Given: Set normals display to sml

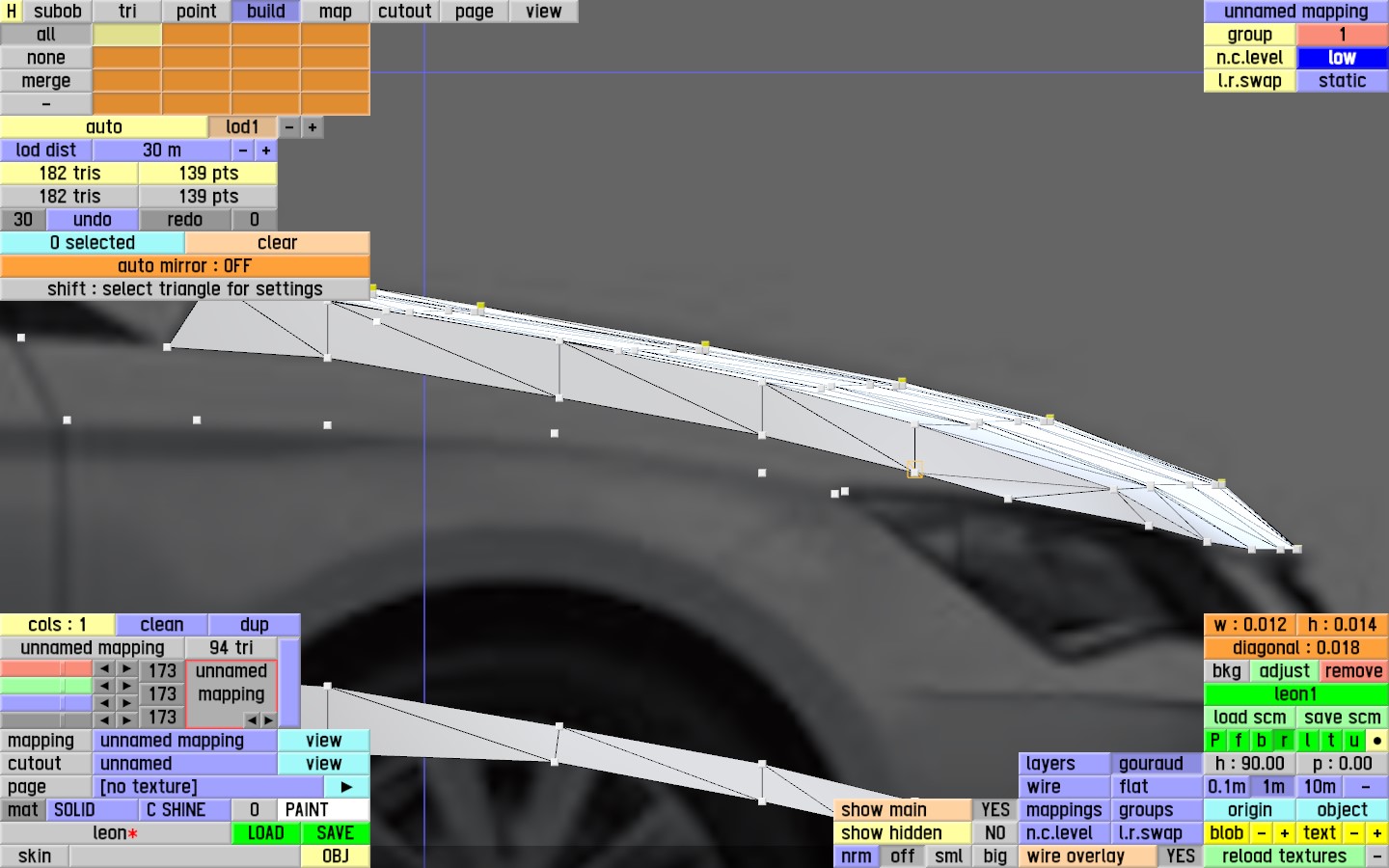Looking at the screenshot, I should [x=949, y=856].
